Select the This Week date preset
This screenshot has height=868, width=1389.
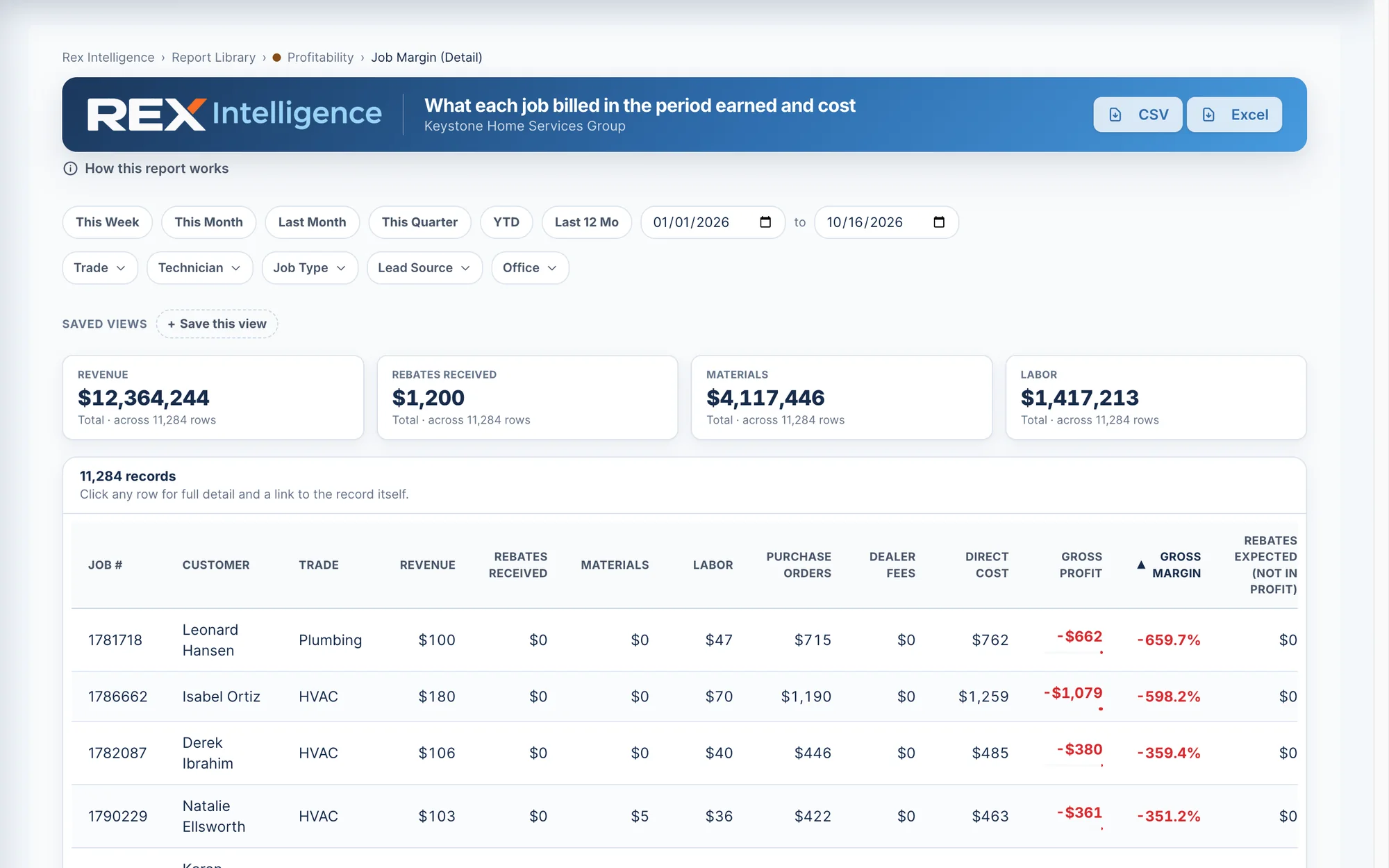coord(108,222)
